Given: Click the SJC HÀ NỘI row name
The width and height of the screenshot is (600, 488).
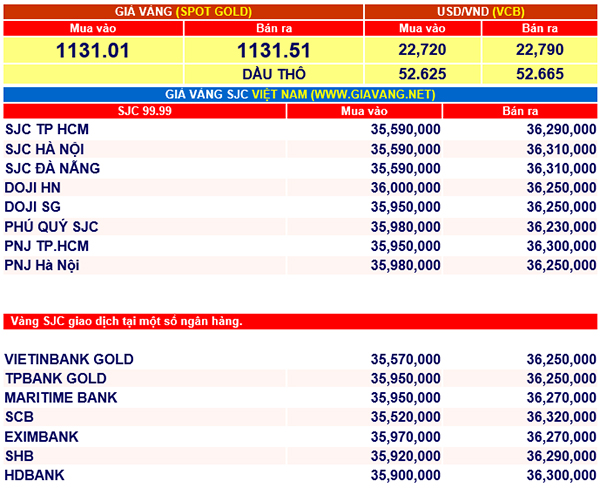Looking at the screenshot, I should pos(44,149).
